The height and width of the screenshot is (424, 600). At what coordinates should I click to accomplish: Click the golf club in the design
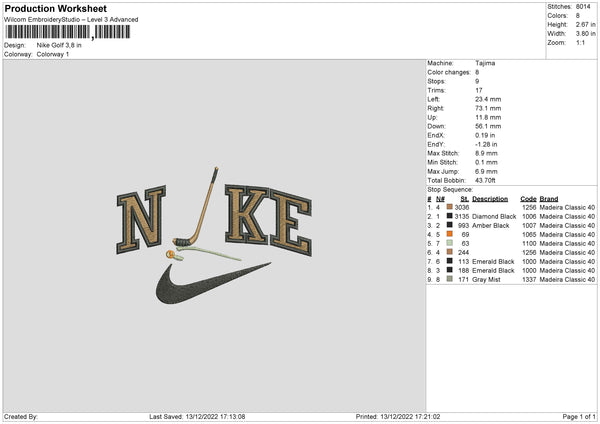[197, 207]
